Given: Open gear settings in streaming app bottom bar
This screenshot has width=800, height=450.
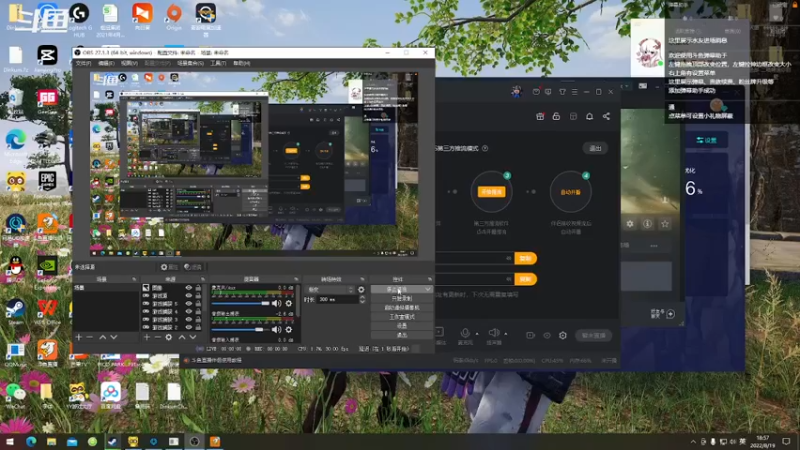Looking at the screenshot, I should [x=563, y=335].
